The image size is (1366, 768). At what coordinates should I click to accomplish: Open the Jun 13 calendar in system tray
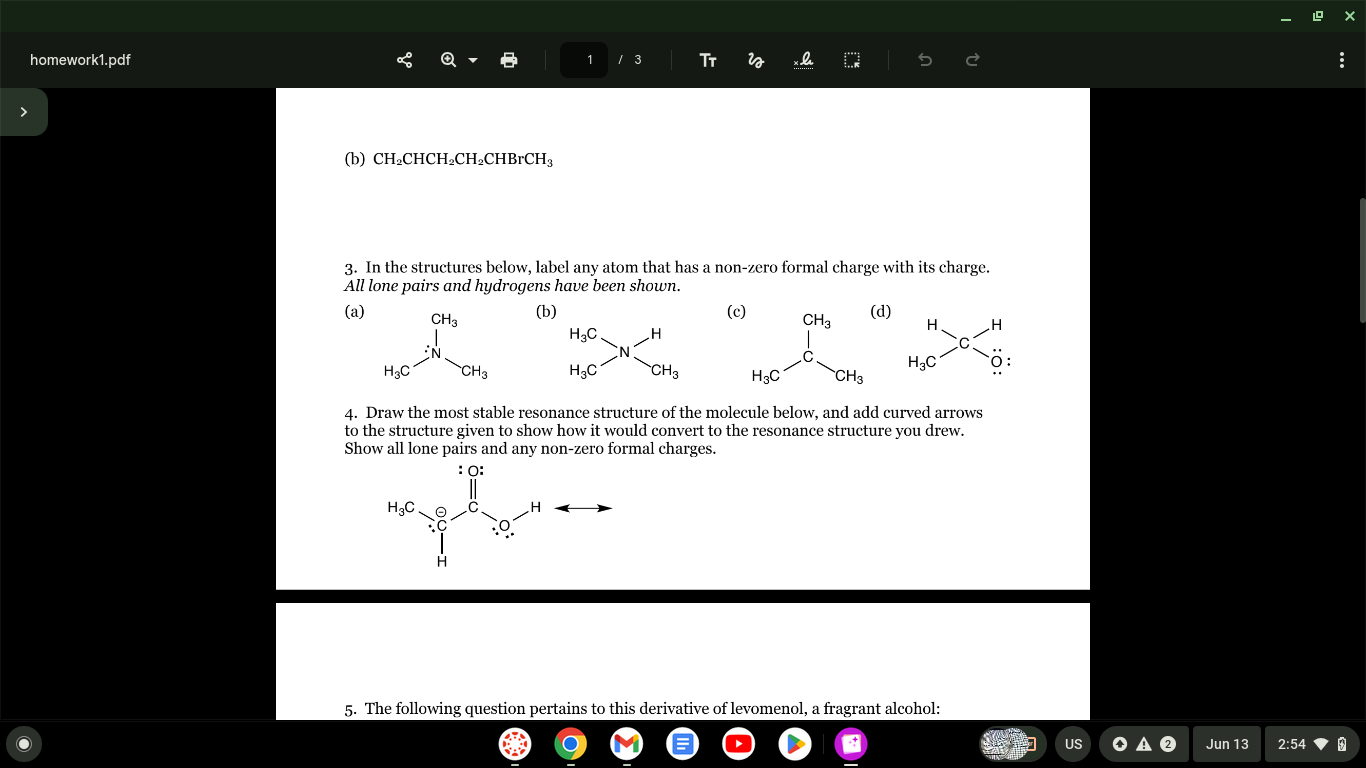coord(1226,743)
